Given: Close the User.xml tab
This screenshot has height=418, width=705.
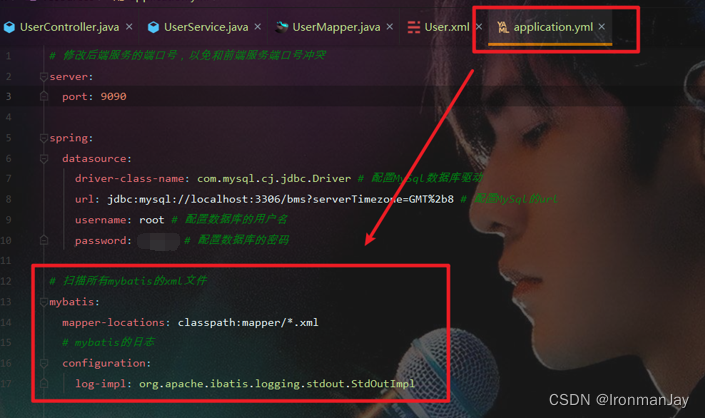Looking at the screenshot, I should coord(479,27).
